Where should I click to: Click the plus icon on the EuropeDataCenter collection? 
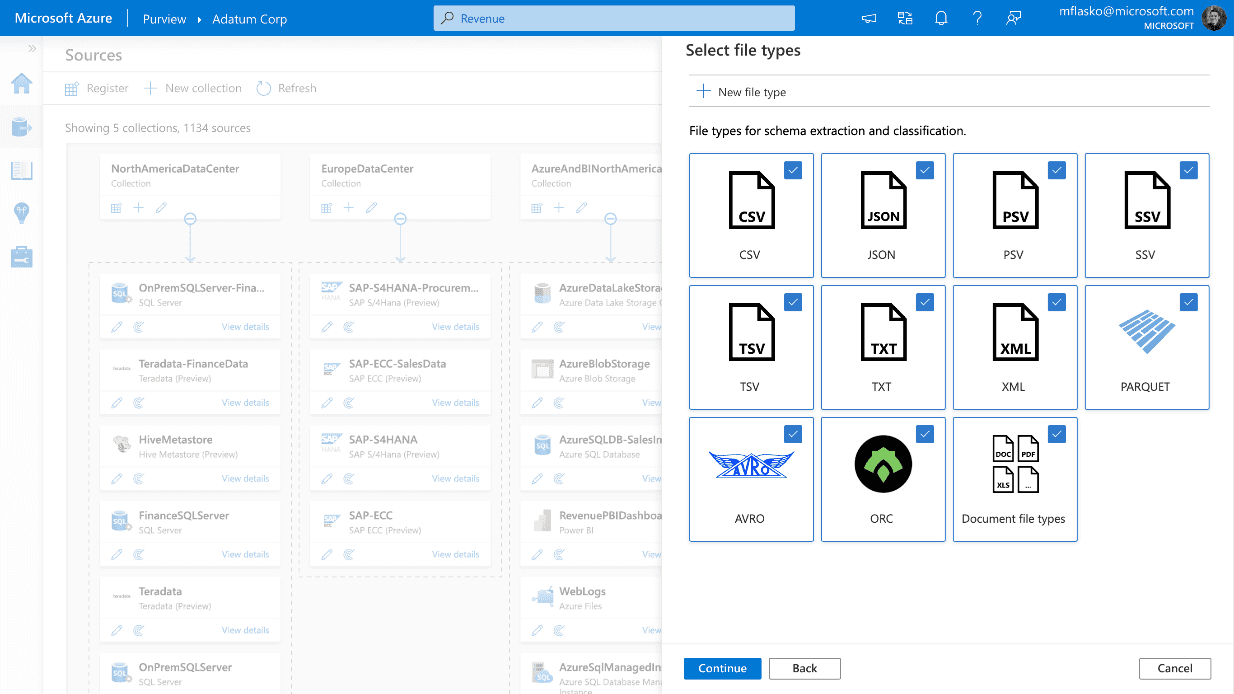[x=349, y=208]
